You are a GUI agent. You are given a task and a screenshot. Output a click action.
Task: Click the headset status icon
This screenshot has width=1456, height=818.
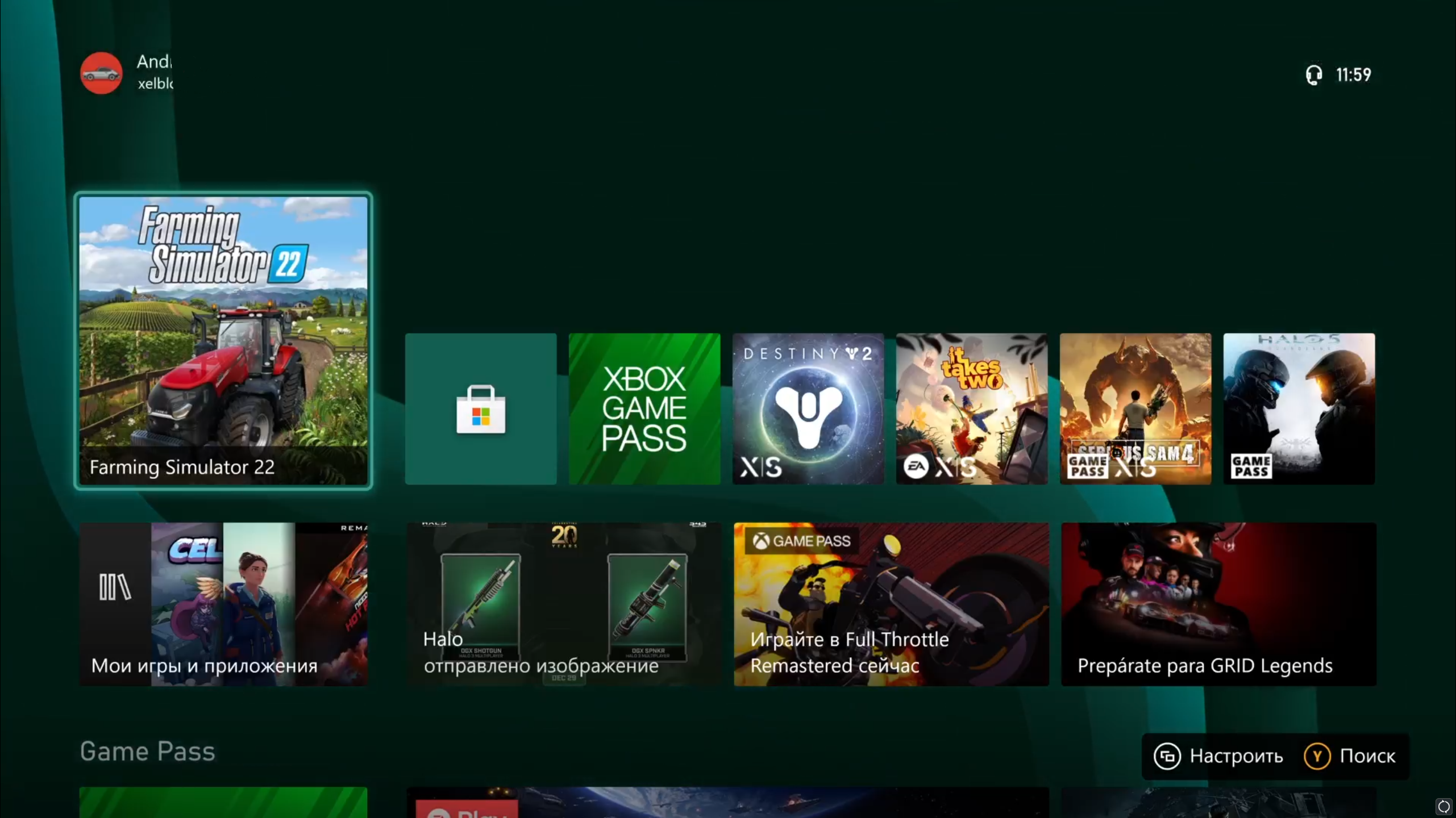click(x=1314, y=75)
